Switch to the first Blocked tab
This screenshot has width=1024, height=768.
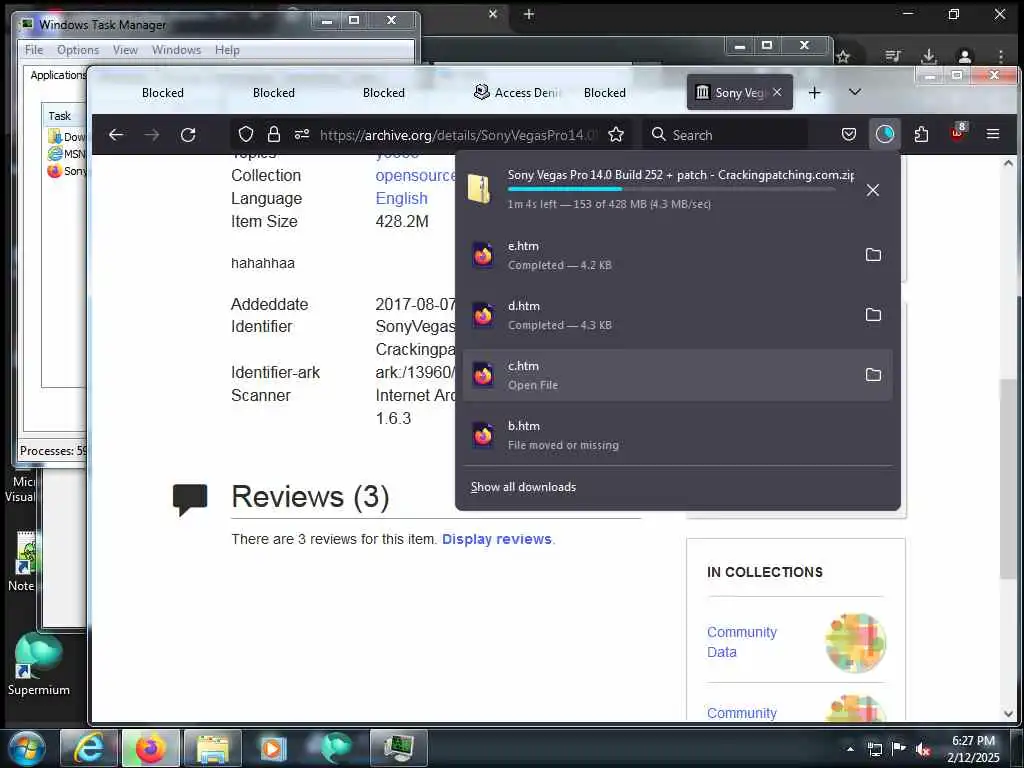tap(163, 93)
